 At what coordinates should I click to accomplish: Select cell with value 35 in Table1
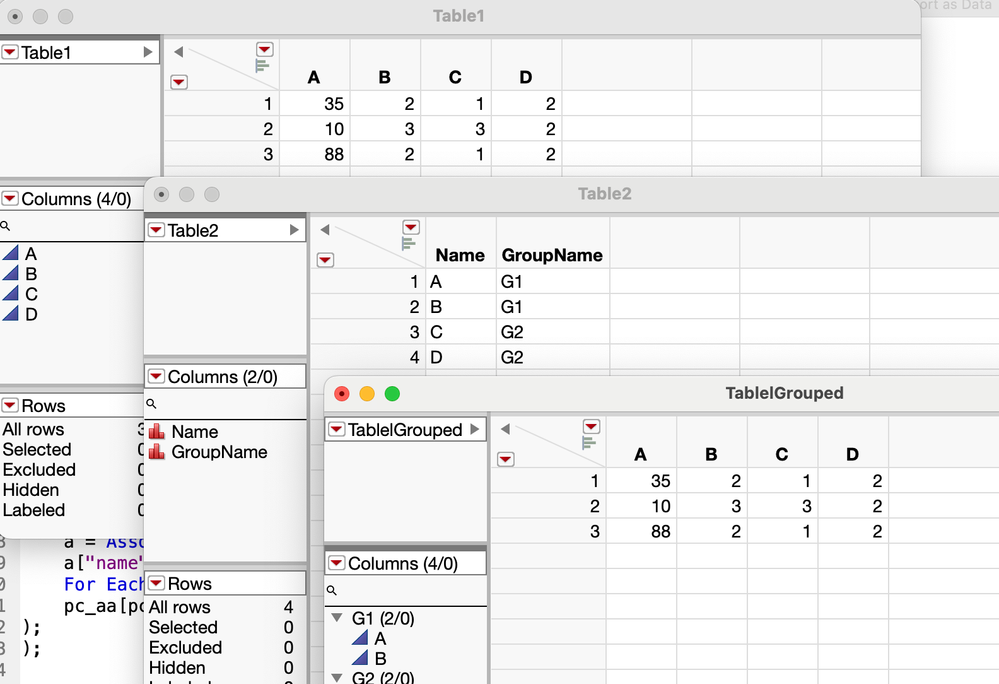(x=315, y=103)
